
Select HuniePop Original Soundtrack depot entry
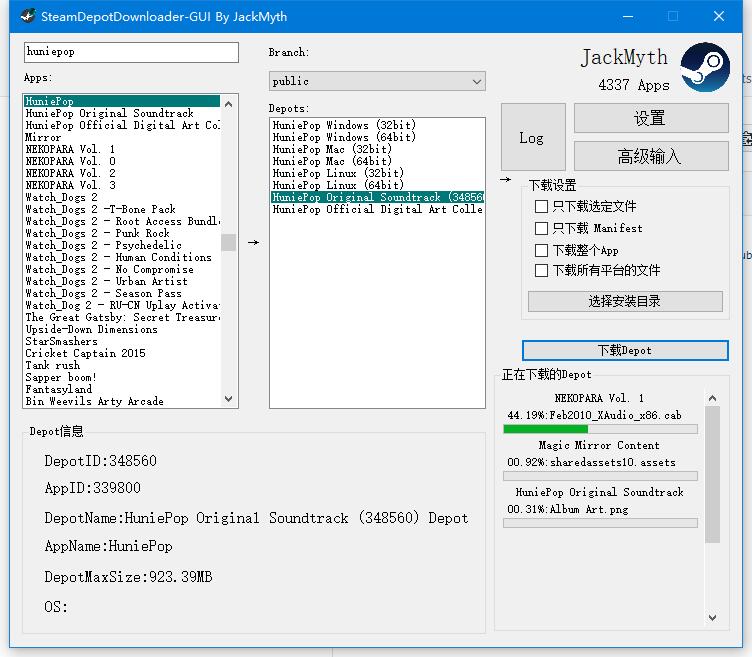377,197
